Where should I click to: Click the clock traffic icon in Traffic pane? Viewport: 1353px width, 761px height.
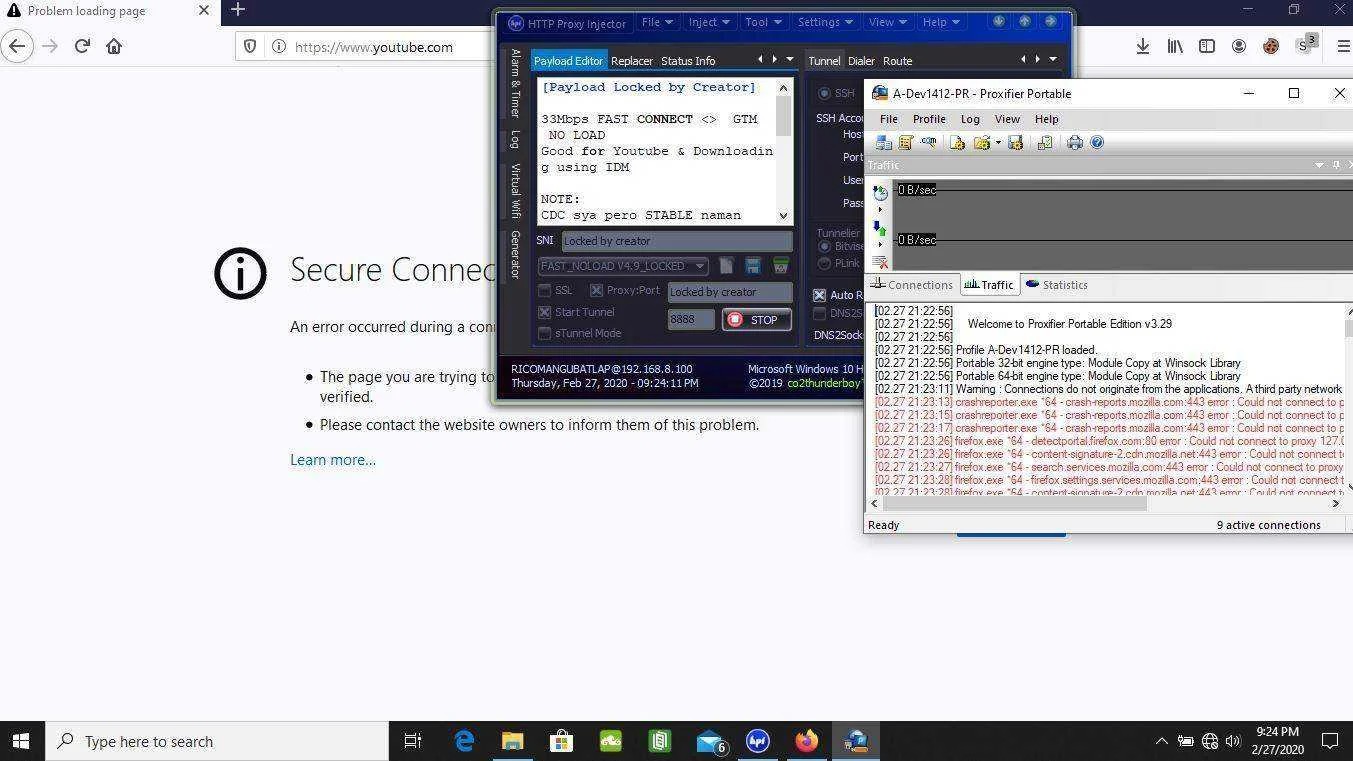pyautogui.click(x=880, y=193)
